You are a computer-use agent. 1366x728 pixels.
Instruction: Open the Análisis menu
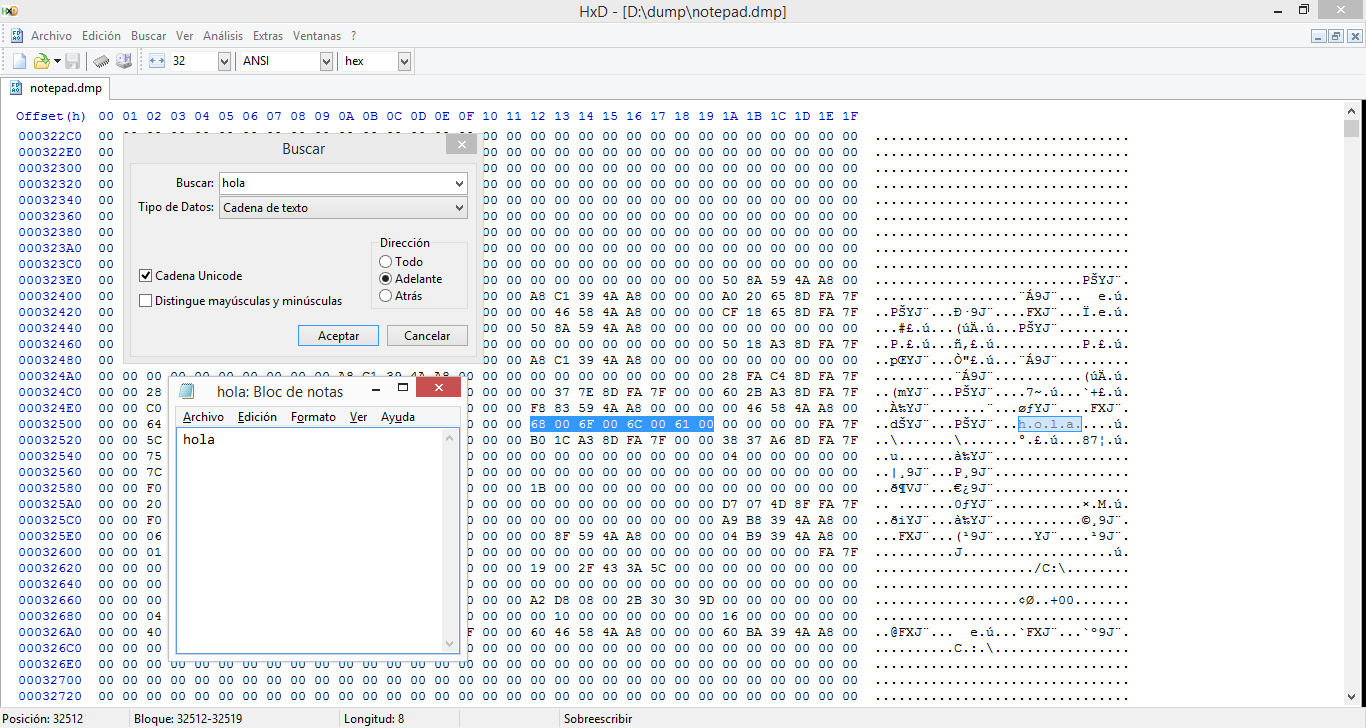tap(222, 36)
